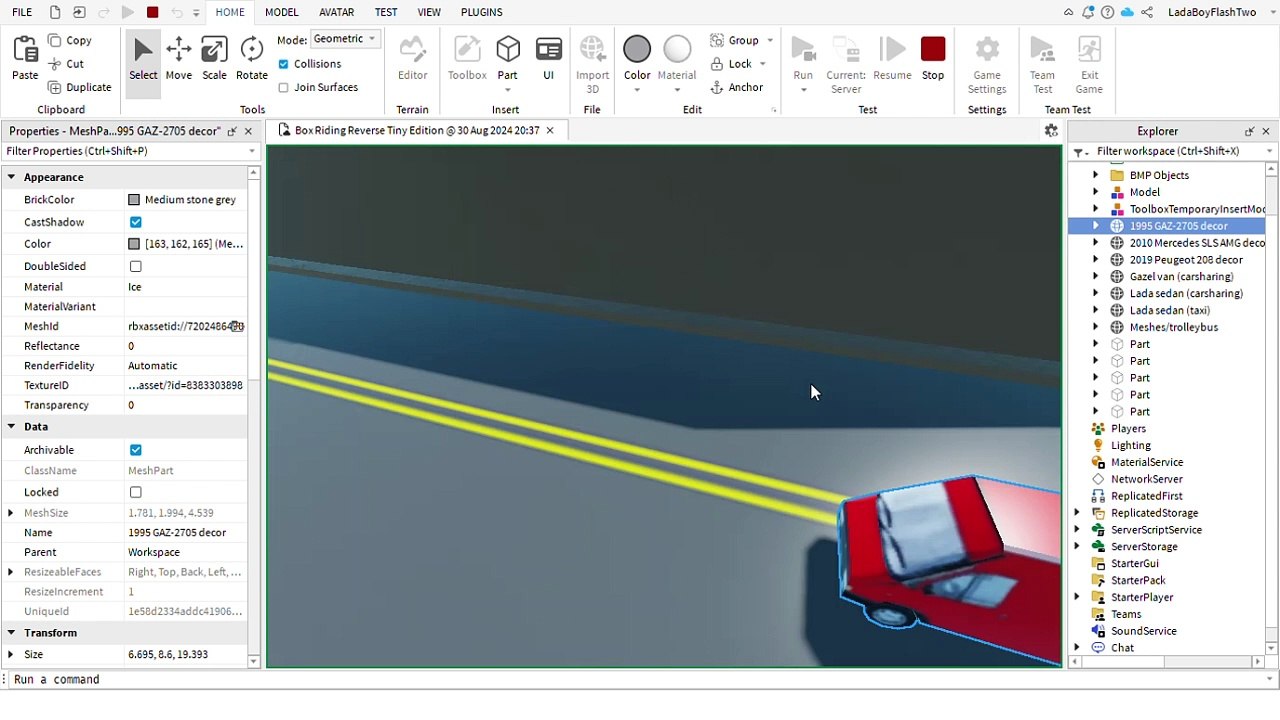Image resolution: width=1280 pixels, height=720 pixels.
Task: Expand the Size property
Action: [x=11, y=654]
